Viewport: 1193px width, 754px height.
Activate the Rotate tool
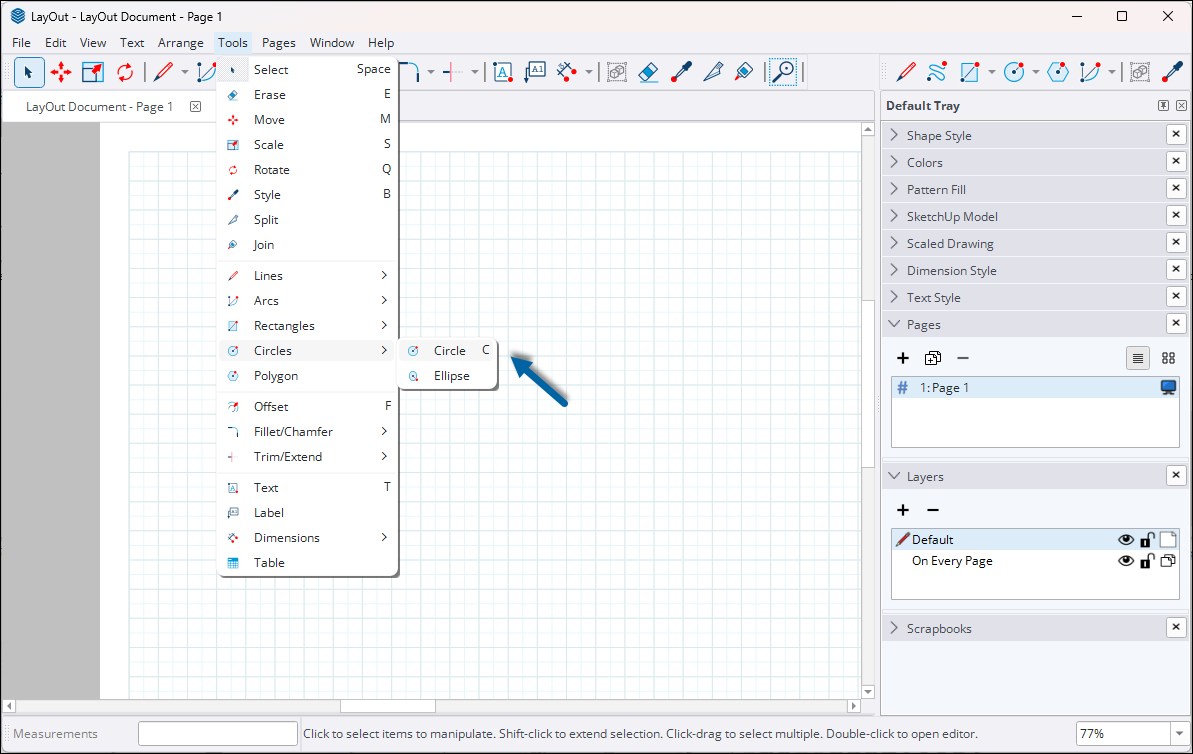[x=124, y=72]
